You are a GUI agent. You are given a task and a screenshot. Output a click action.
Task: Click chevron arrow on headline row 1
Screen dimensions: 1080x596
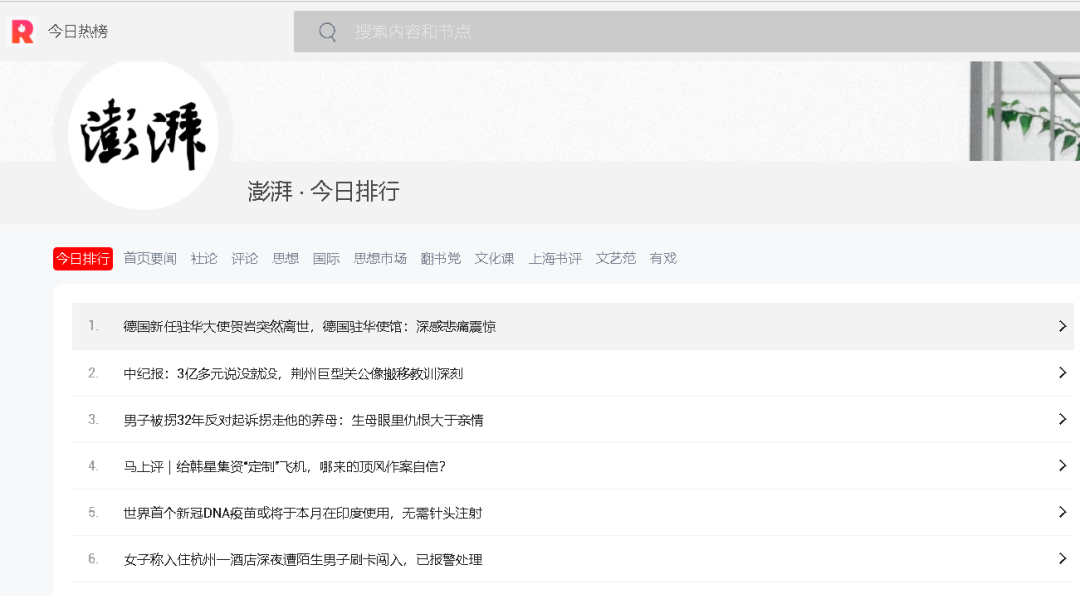(1063, 327)
